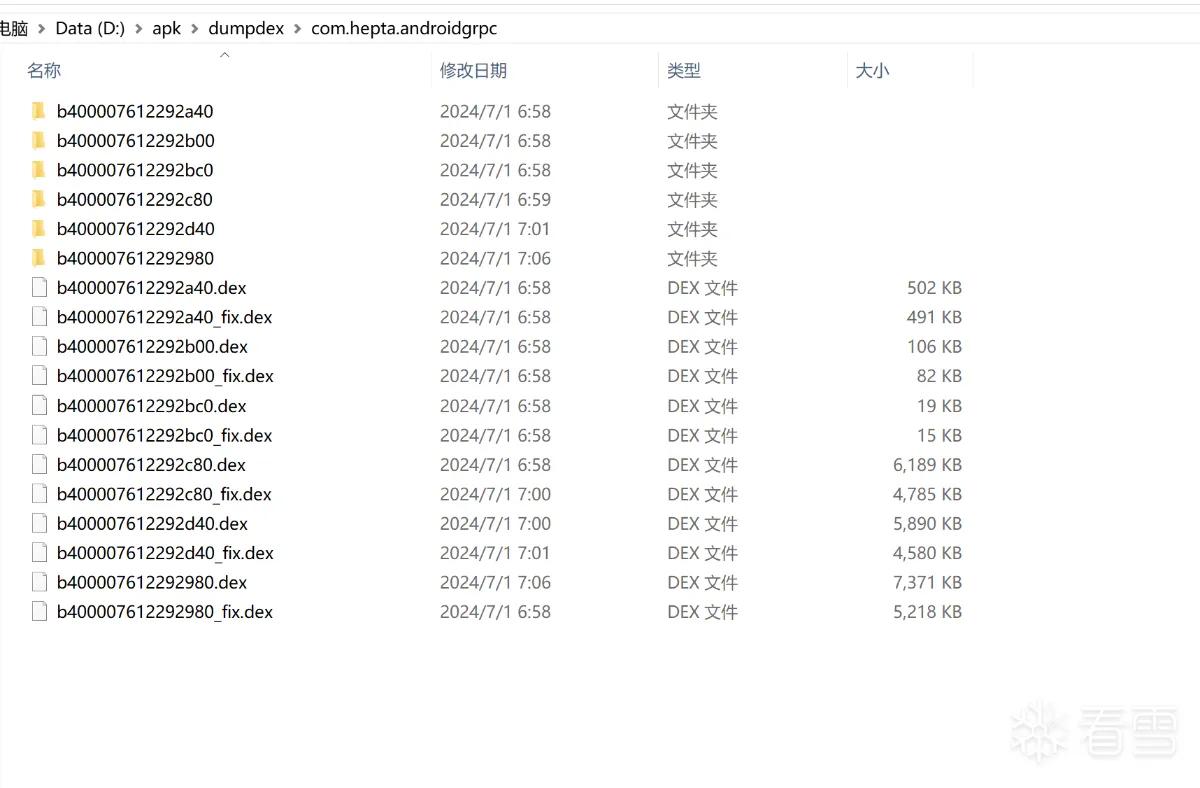Click com.hepta.androidgrpc breadcrumb segment
The image size is (1200, 788).
404,29
